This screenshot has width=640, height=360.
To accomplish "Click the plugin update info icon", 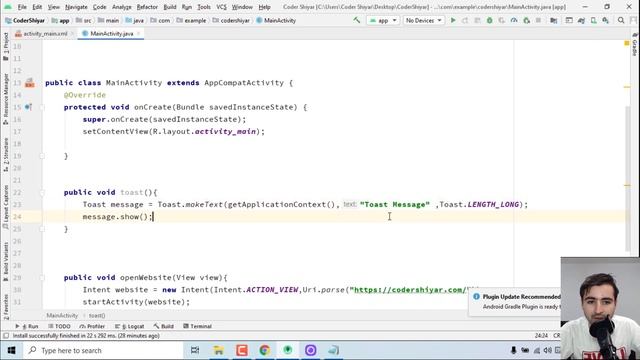I will tap(476, 297).
